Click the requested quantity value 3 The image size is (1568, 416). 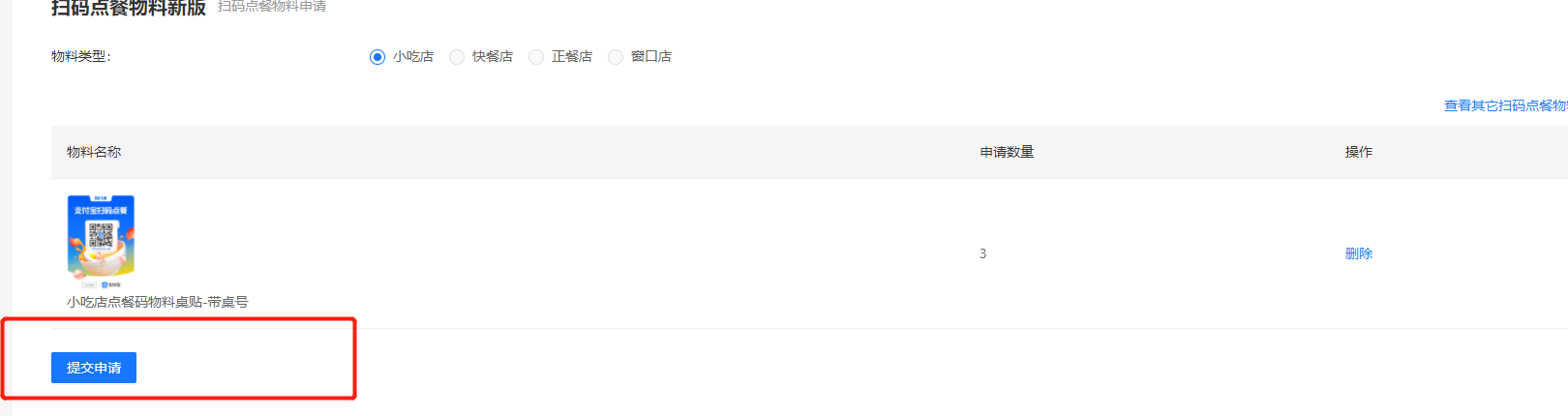982,253
